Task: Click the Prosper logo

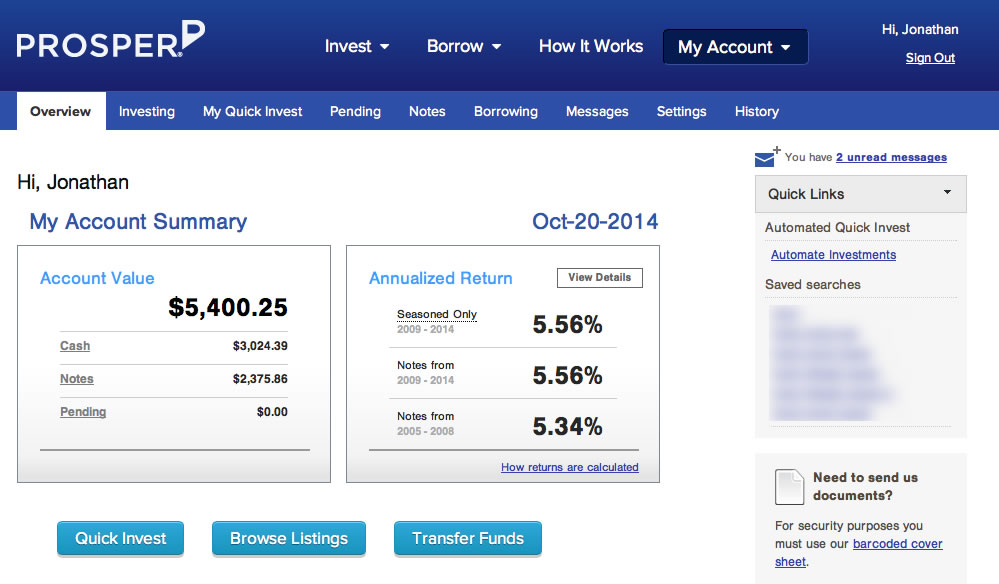Action: click(x=111, y=39)
